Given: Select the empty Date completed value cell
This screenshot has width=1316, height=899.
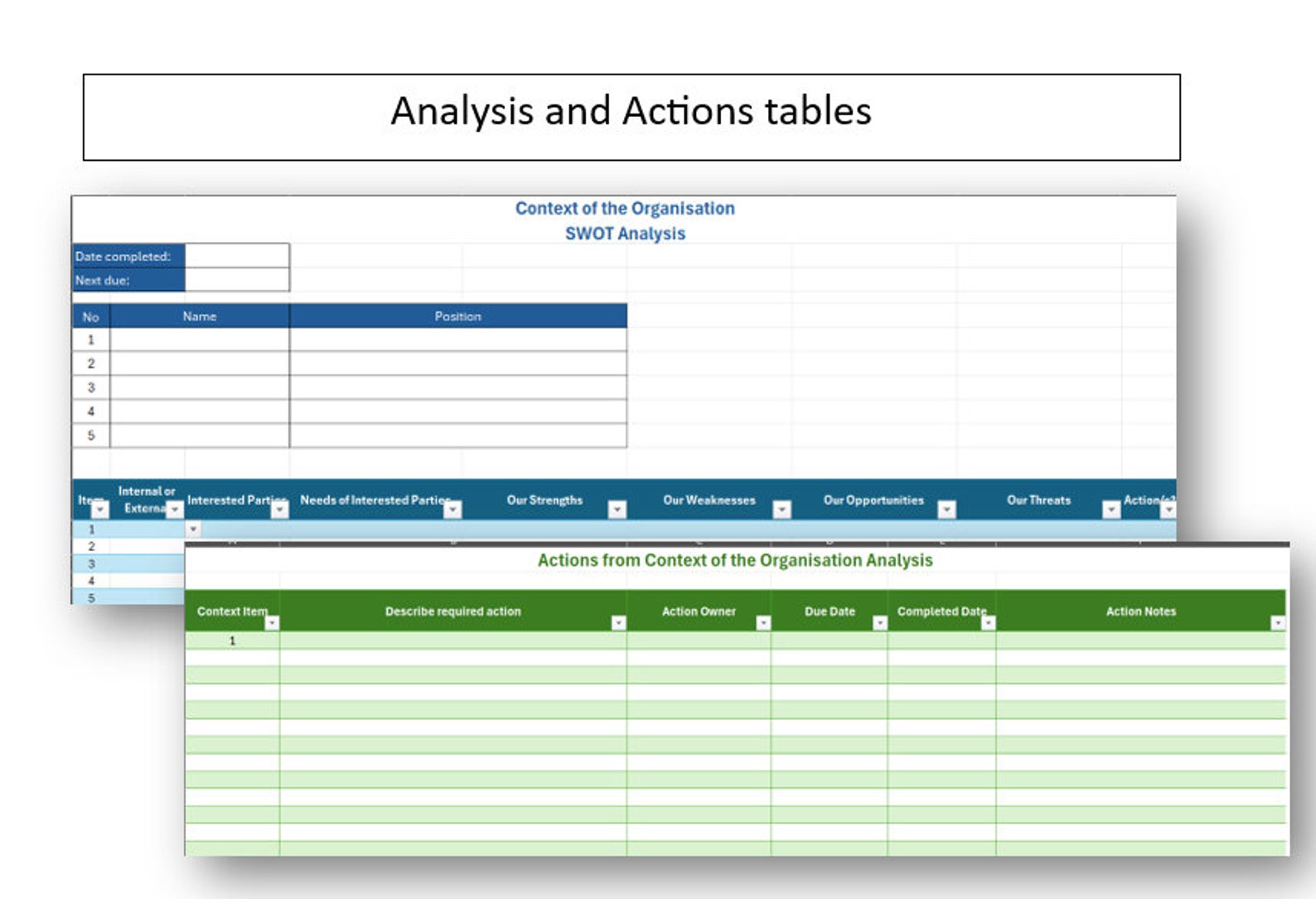Looking at the screenshot, I should pos(237,256).
